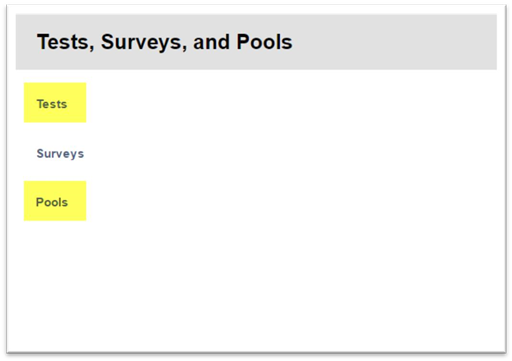Go to the Tests page

point(52,104)
